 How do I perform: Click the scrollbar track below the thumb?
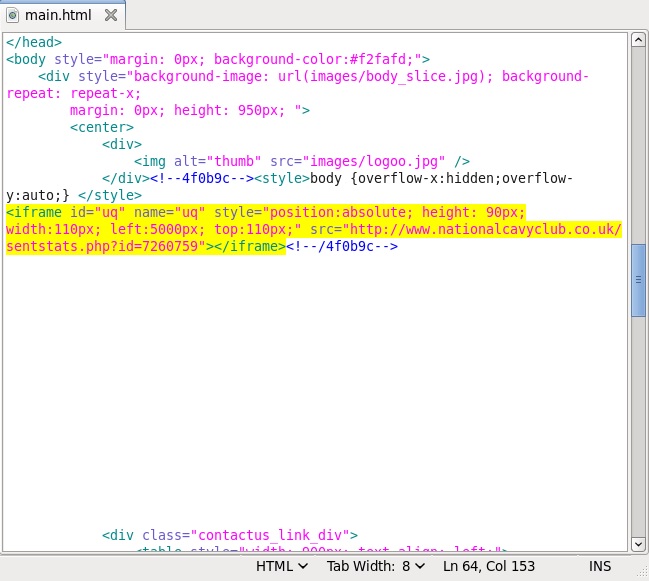point(638,430)
